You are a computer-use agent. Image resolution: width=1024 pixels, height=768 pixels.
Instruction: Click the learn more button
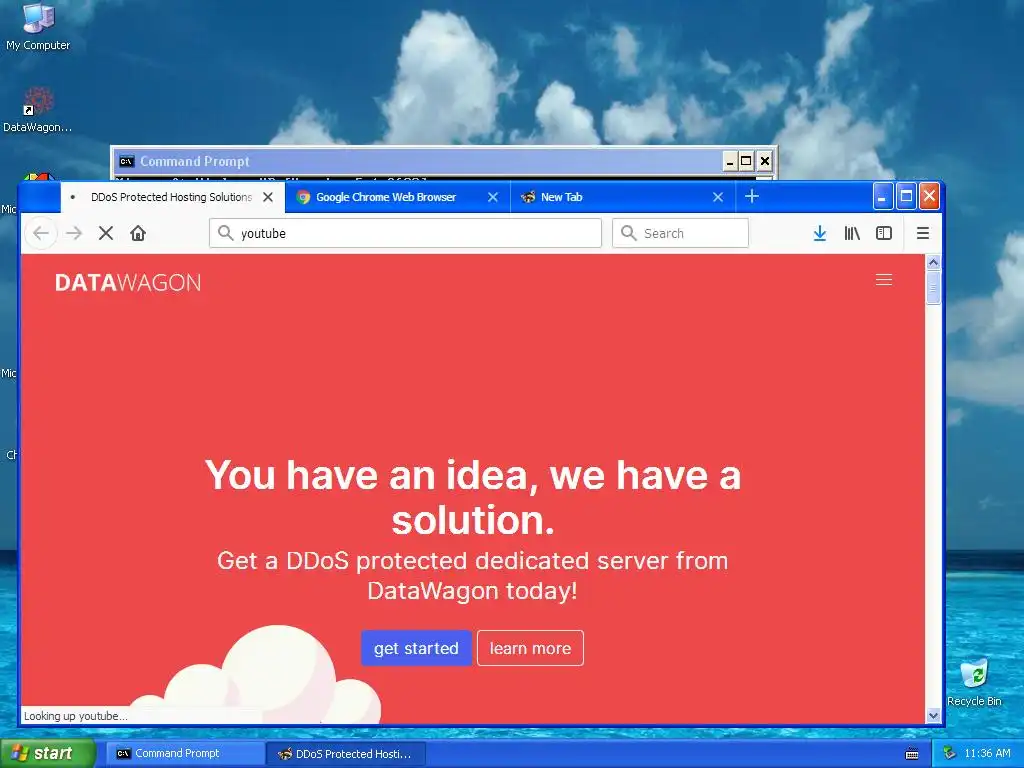tap(530, 648)
